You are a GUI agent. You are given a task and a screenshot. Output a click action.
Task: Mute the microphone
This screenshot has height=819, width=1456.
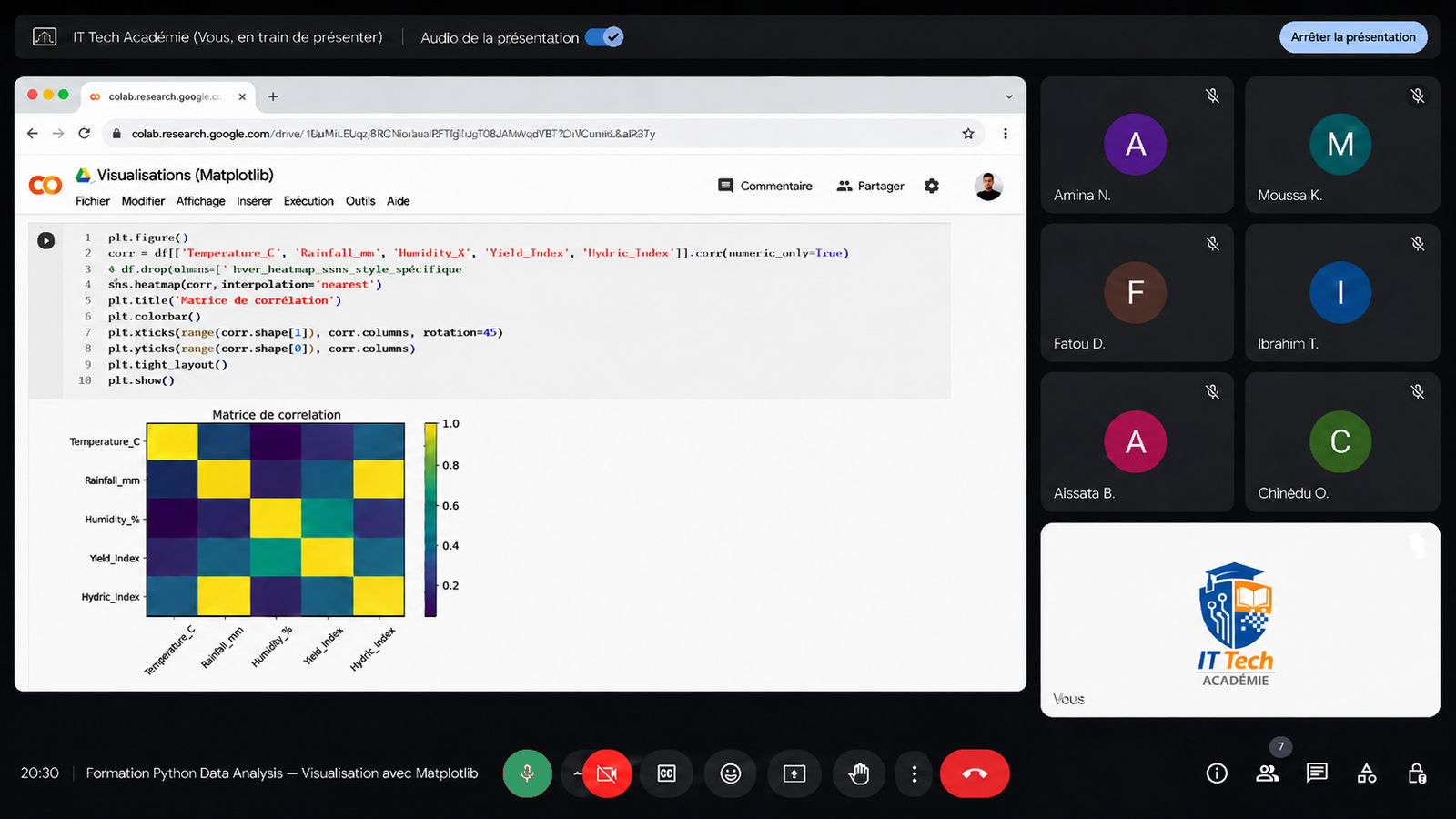coord(528,773)
